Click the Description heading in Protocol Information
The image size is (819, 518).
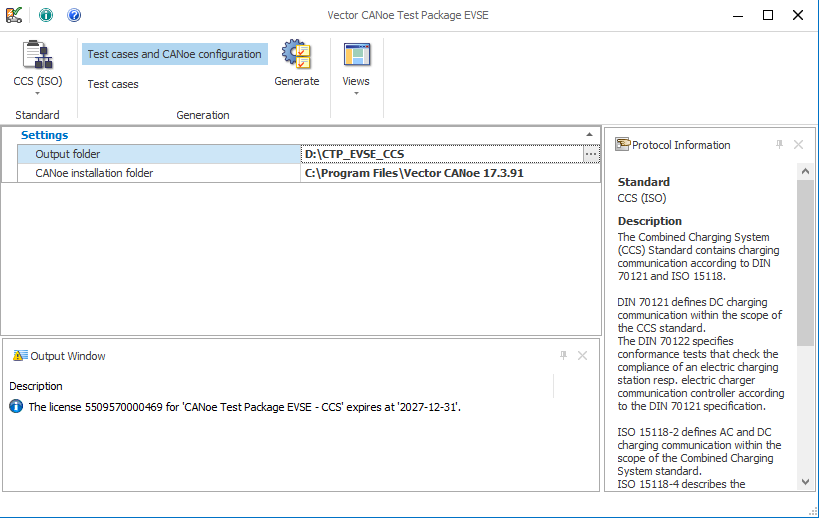click(650, 221)
